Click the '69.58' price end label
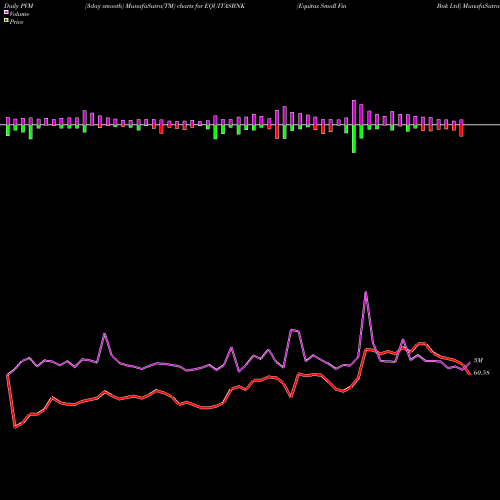This screenshot has width=500, height=500. tap(481, 373)
